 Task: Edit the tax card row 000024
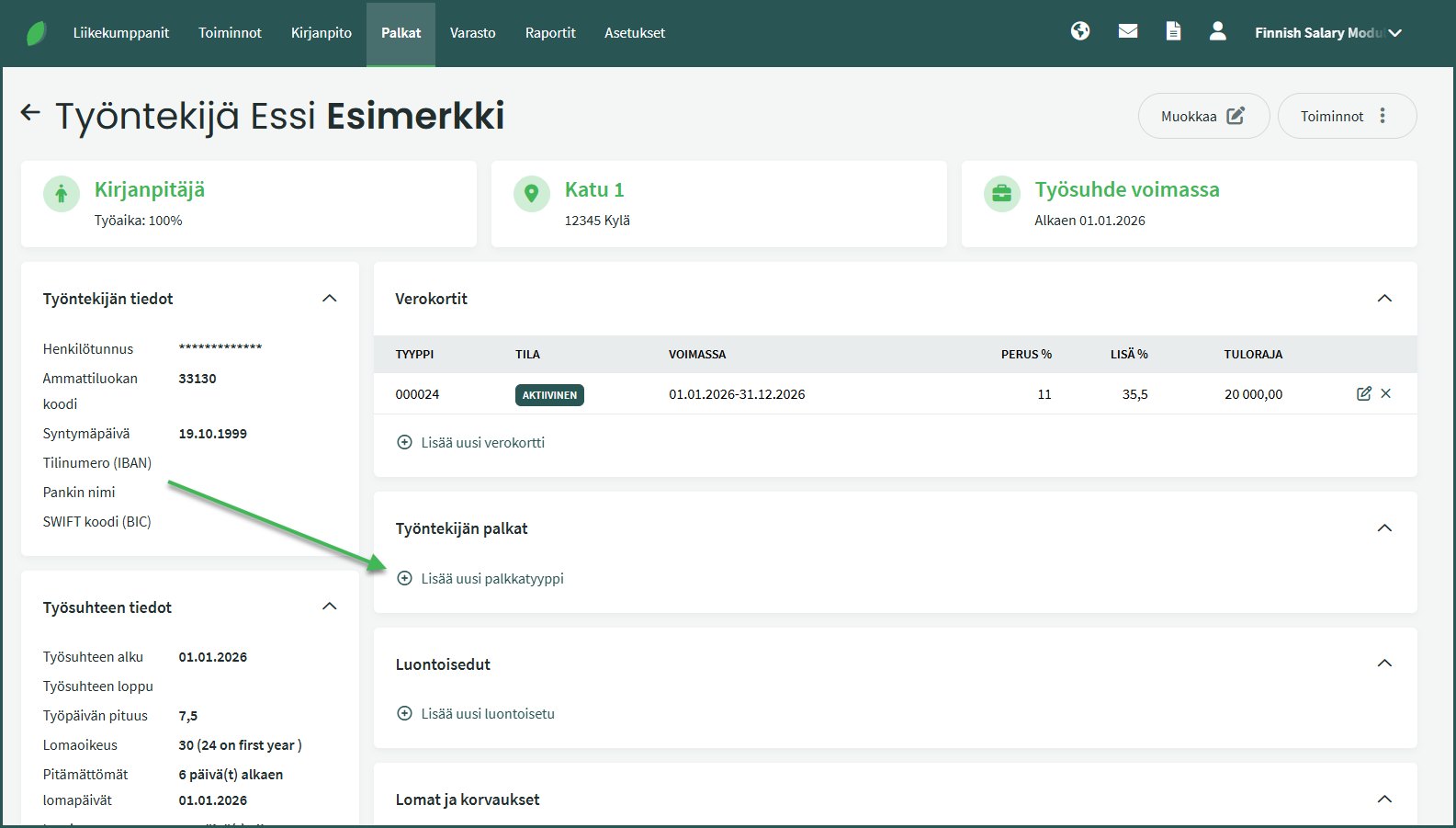click(1363, 393)
